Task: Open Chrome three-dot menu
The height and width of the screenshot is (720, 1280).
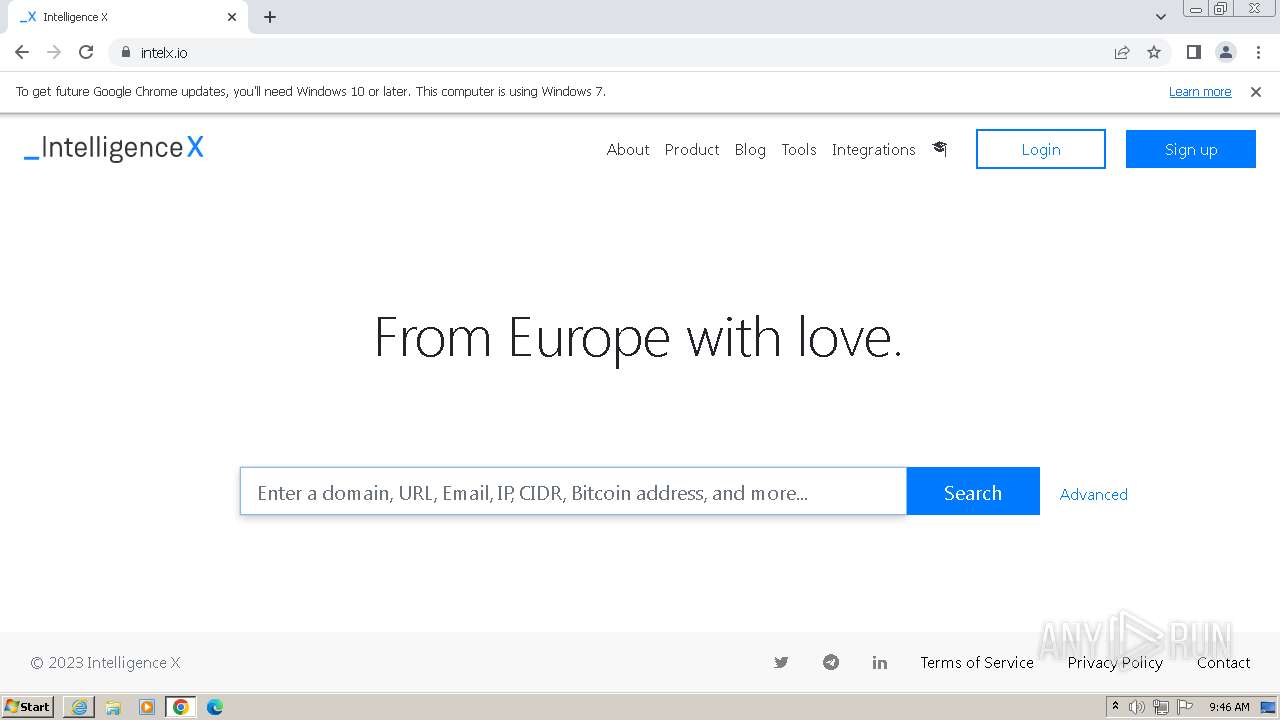Action: point(1258,52)
